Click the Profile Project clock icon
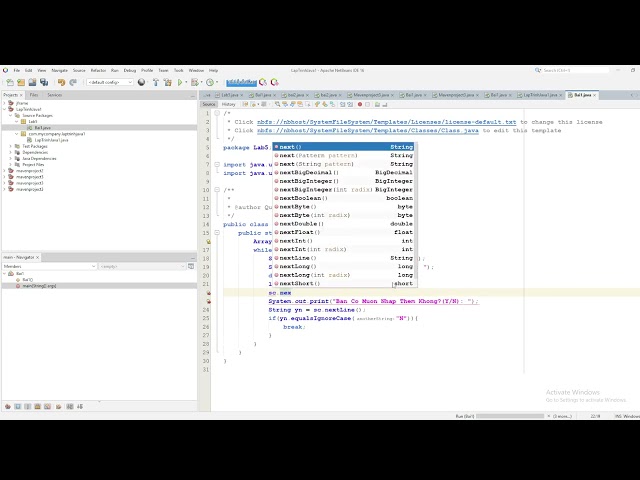 210,82
